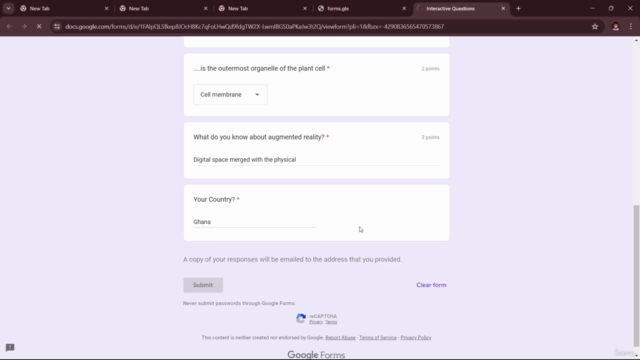This screenshot has width=640, height=360.
Task: Click the page vertical scrollbar thumb
Action: (x=636, y=276)
